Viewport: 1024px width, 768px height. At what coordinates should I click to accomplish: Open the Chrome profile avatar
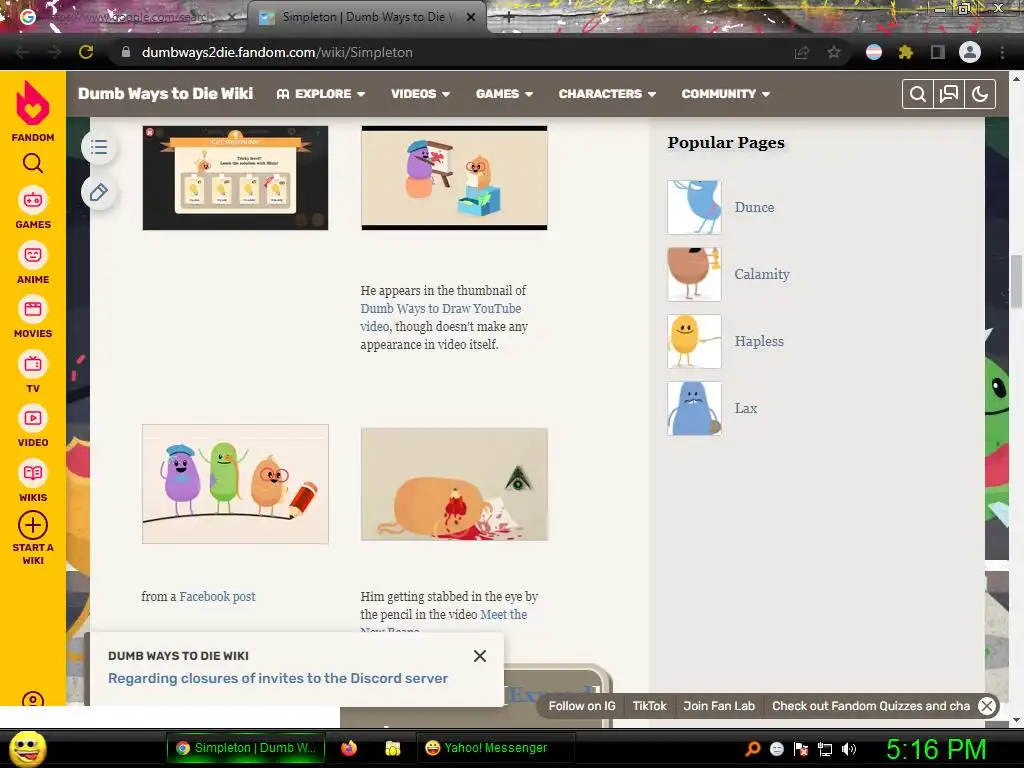click(x=970, y=52)
